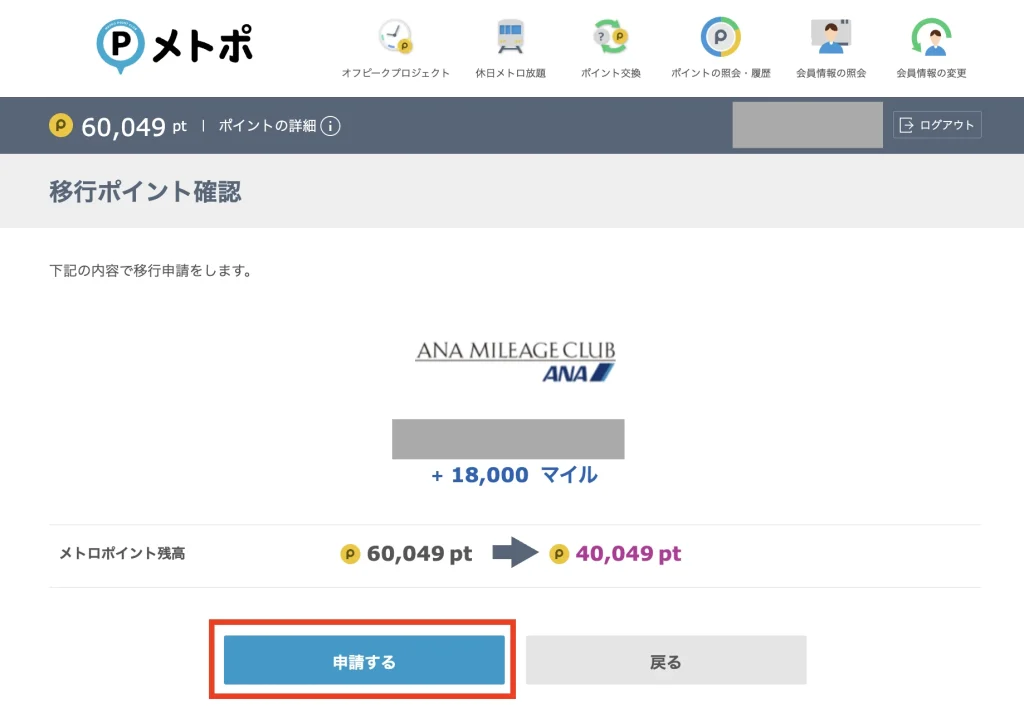The height and width of the screenshot is (728, 1024).
Task: Open the 会員情報の照会 member icon
Action: pyautogui.click(x=831, y=37)
